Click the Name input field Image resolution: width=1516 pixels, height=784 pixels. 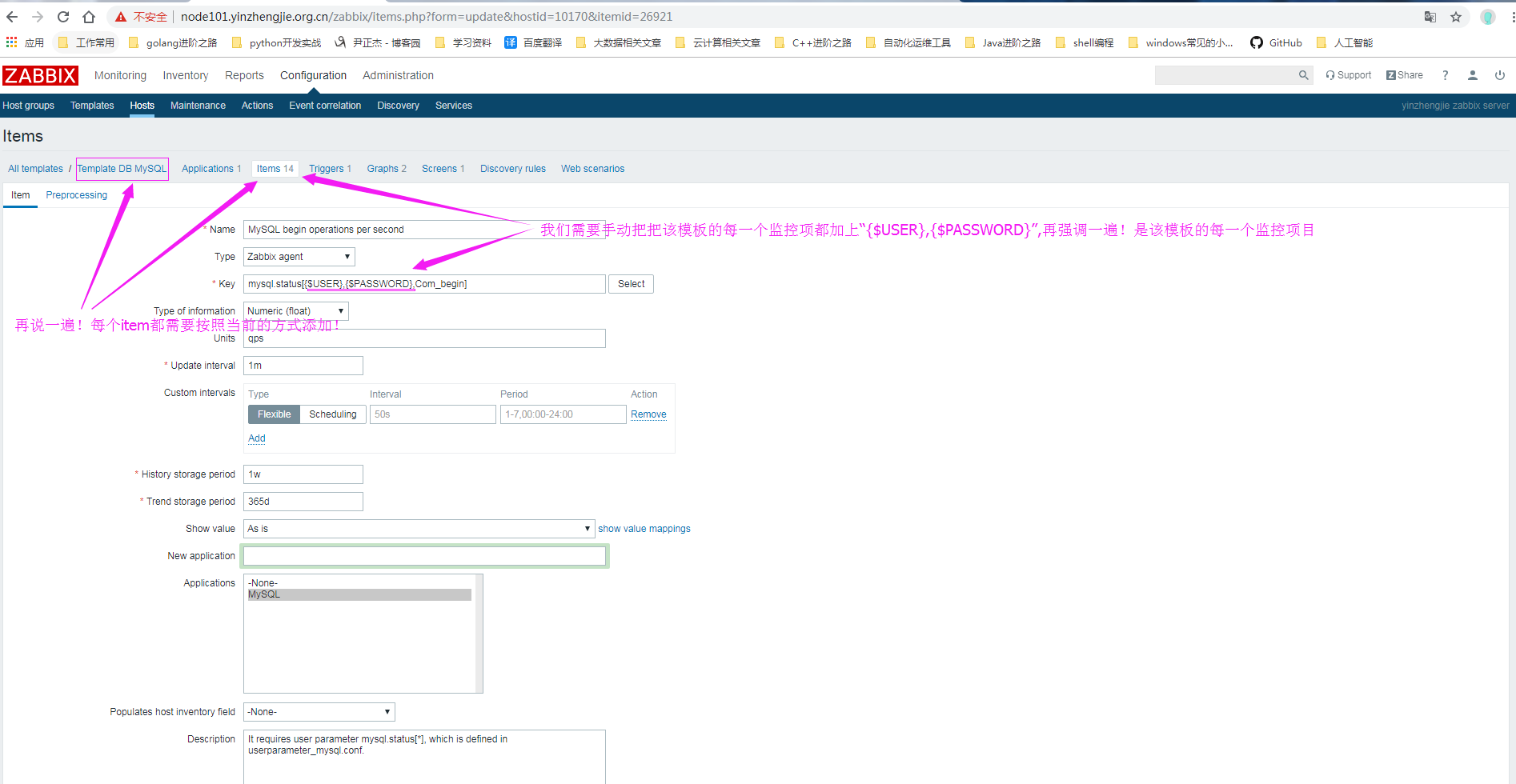[x=424, y=230]
